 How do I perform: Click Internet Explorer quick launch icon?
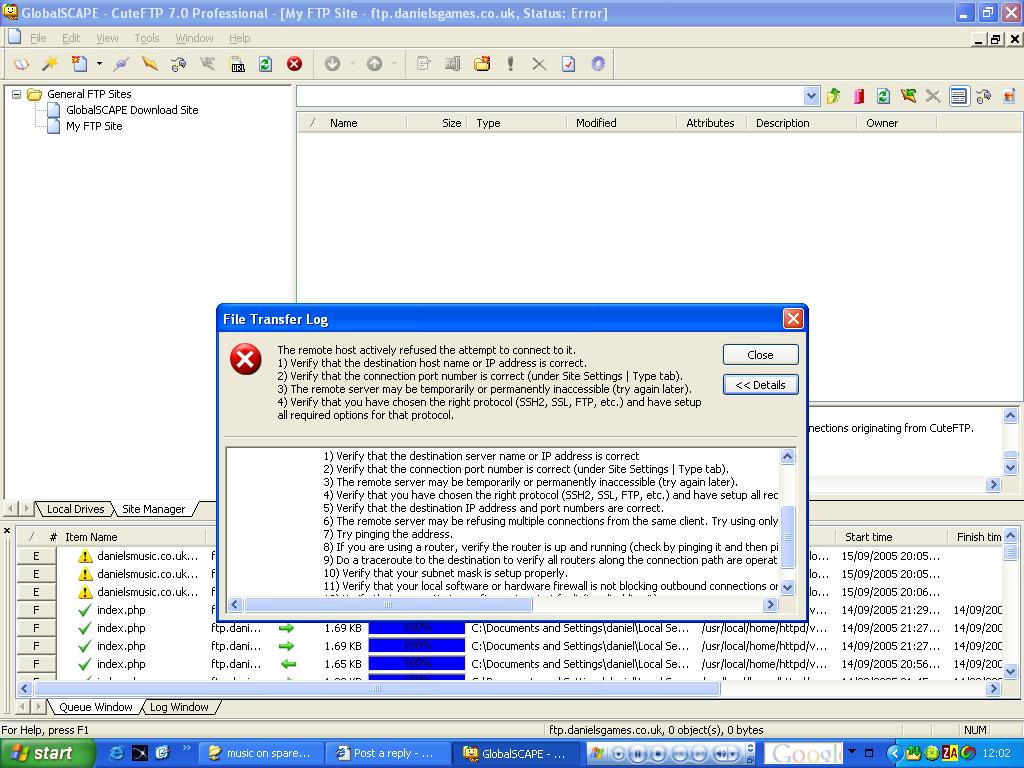tap(118, 753)
